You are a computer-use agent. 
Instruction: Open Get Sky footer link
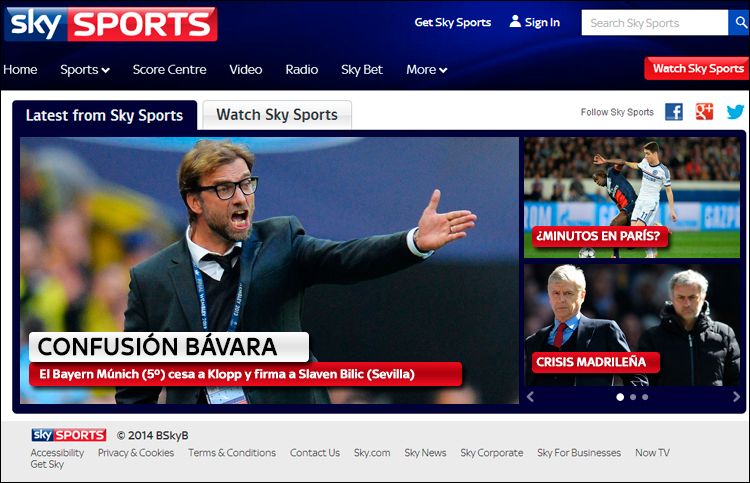pos(47,464)
